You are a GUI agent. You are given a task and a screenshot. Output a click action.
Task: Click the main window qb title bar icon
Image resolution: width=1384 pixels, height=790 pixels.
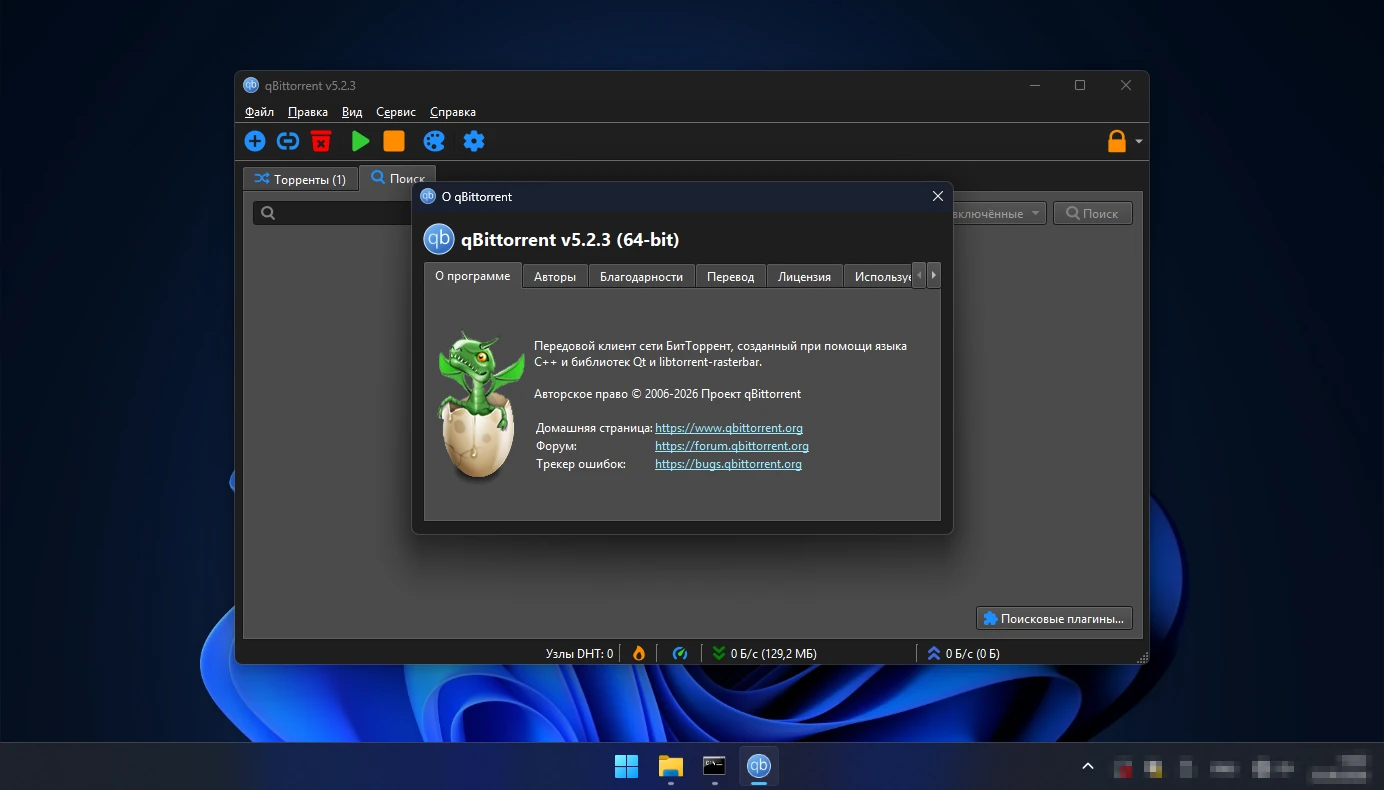point(251,85)
